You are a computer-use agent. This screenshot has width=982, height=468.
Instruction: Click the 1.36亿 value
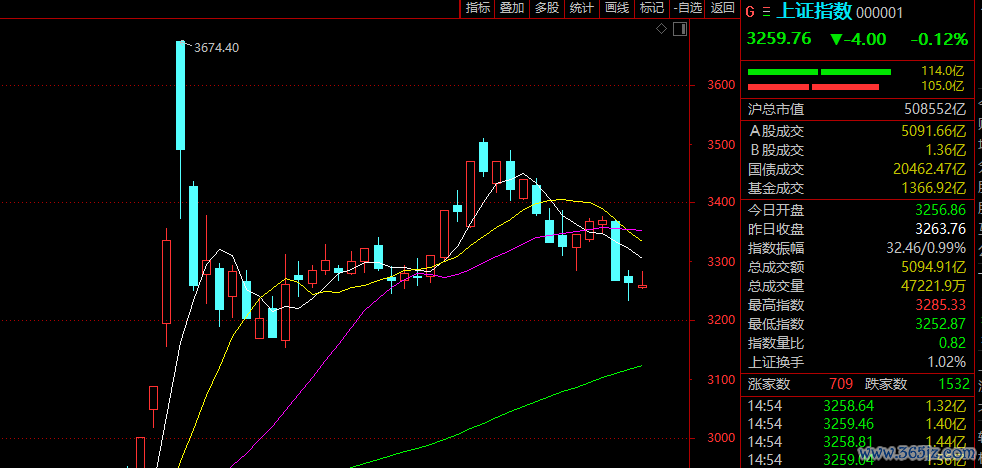[x=946, y=150]
